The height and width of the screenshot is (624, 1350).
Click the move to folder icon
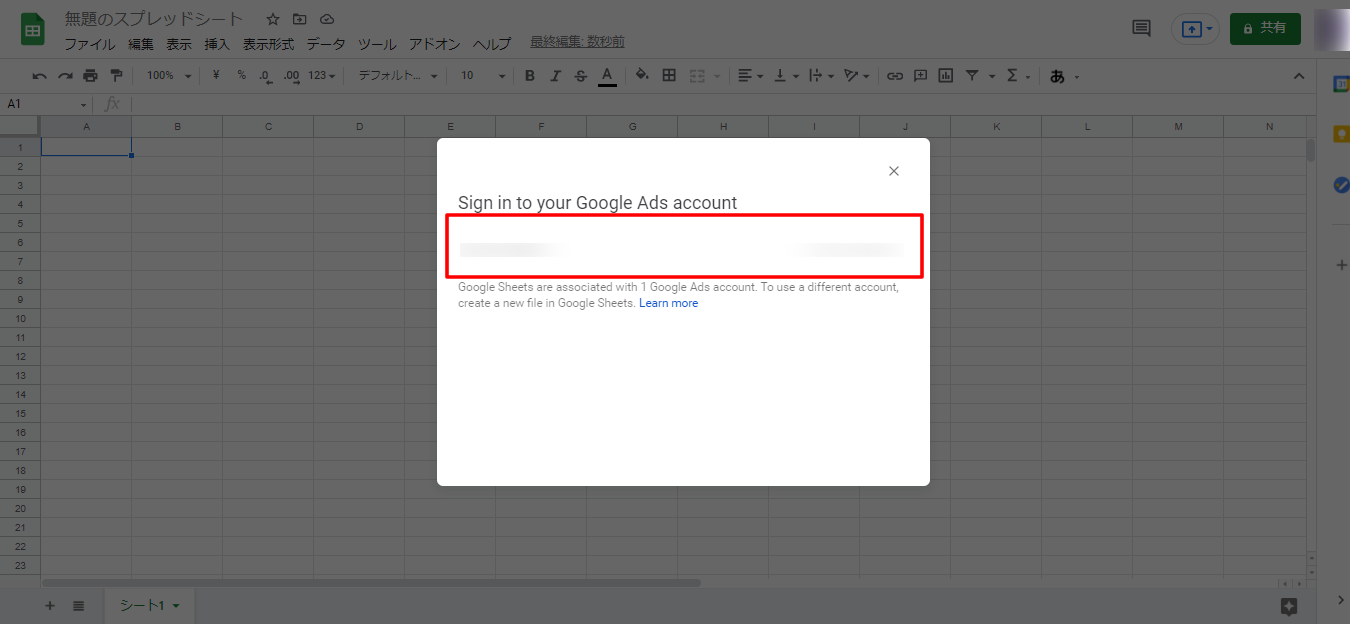(x=300, y=19)
